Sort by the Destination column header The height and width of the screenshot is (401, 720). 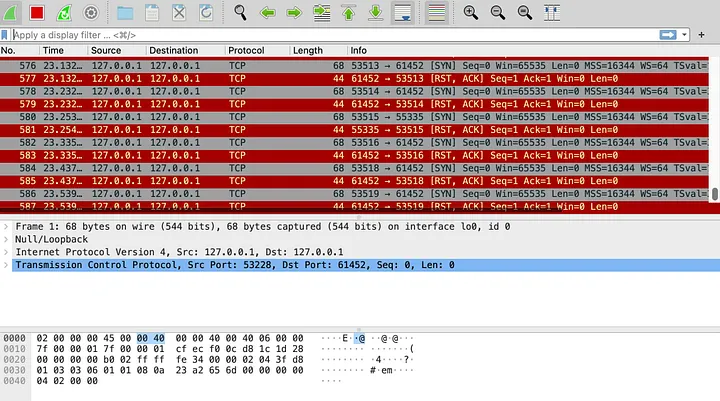coord(174,51)
